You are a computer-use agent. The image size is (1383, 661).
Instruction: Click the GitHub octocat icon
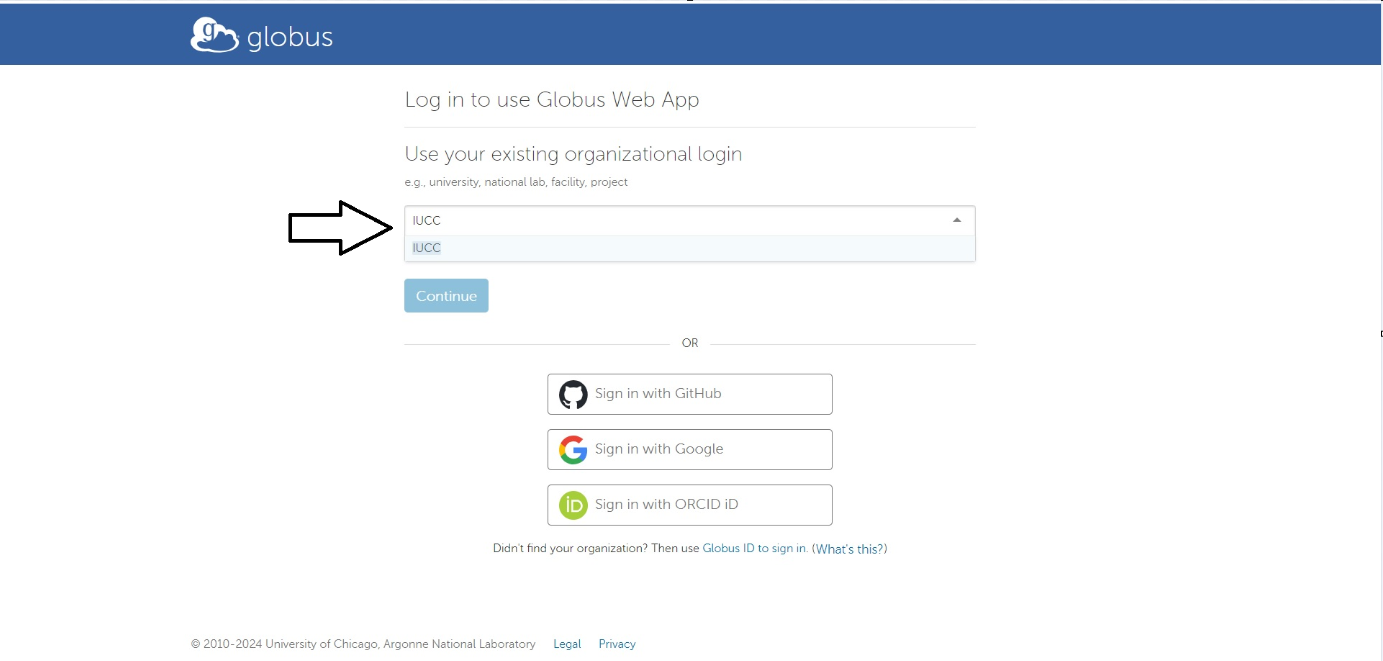pyautogui.click(x=573, y=394)
